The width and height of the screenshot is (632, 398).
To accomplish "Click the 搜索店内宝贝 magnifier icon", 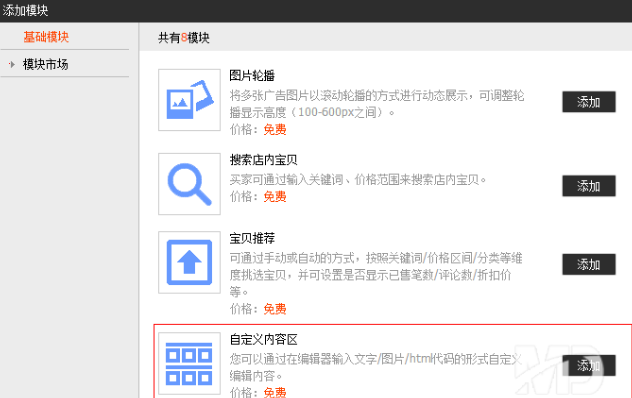I will tap(189, 184).
